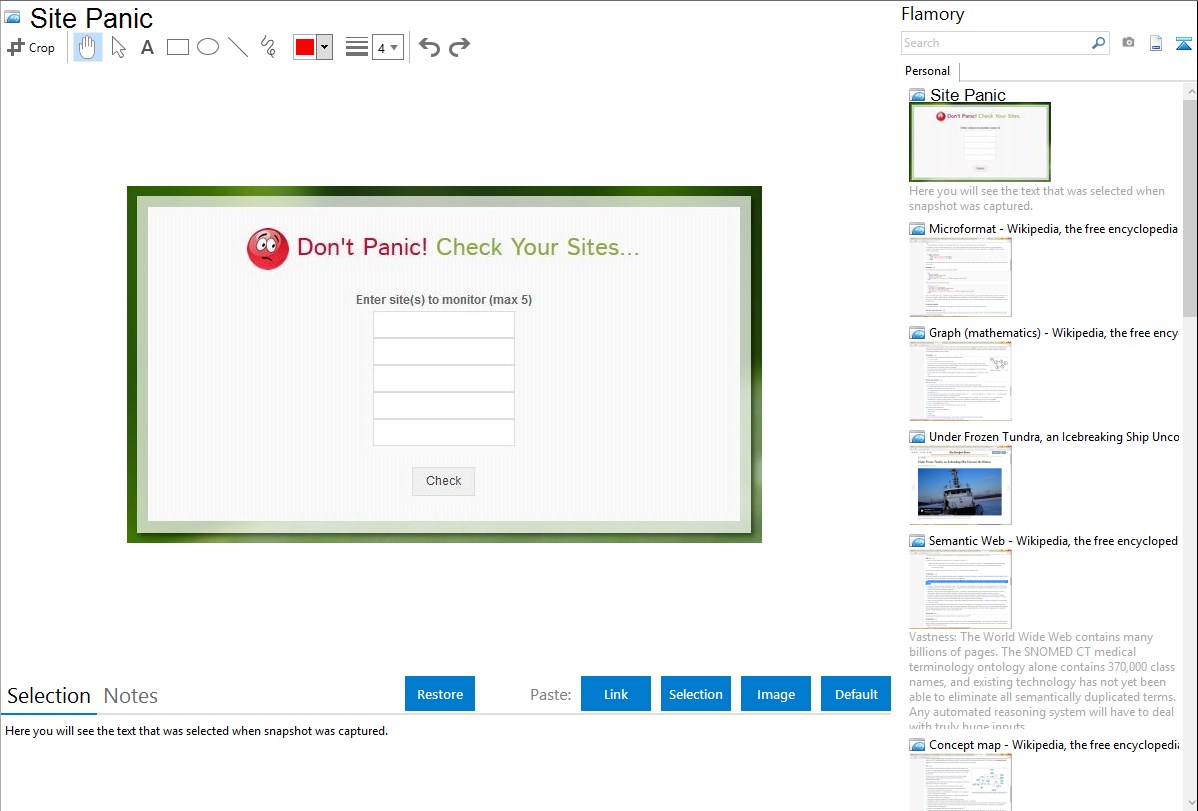Screen dimensions: 1198x811
Task: Select the Microformat Wikipedia thumbnail
Action: click(x=960, y=277)
